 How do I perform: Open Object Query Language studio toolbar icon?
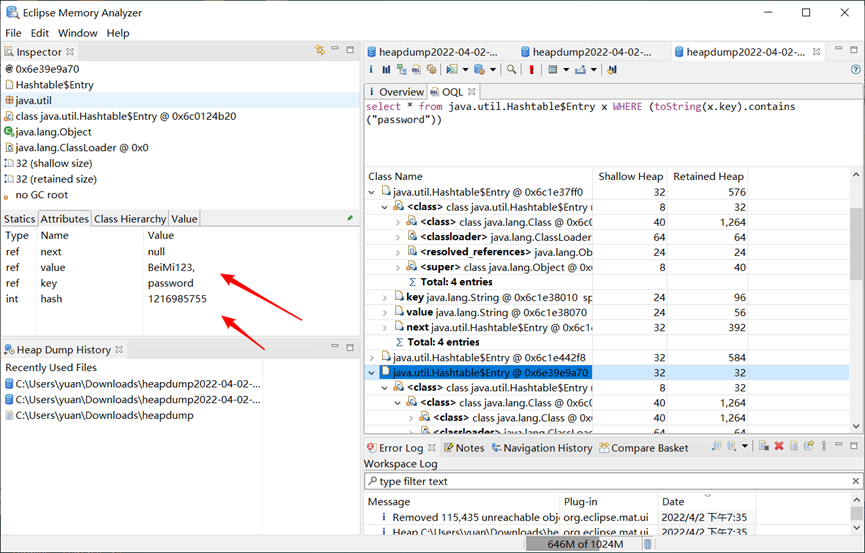(417, 70)
